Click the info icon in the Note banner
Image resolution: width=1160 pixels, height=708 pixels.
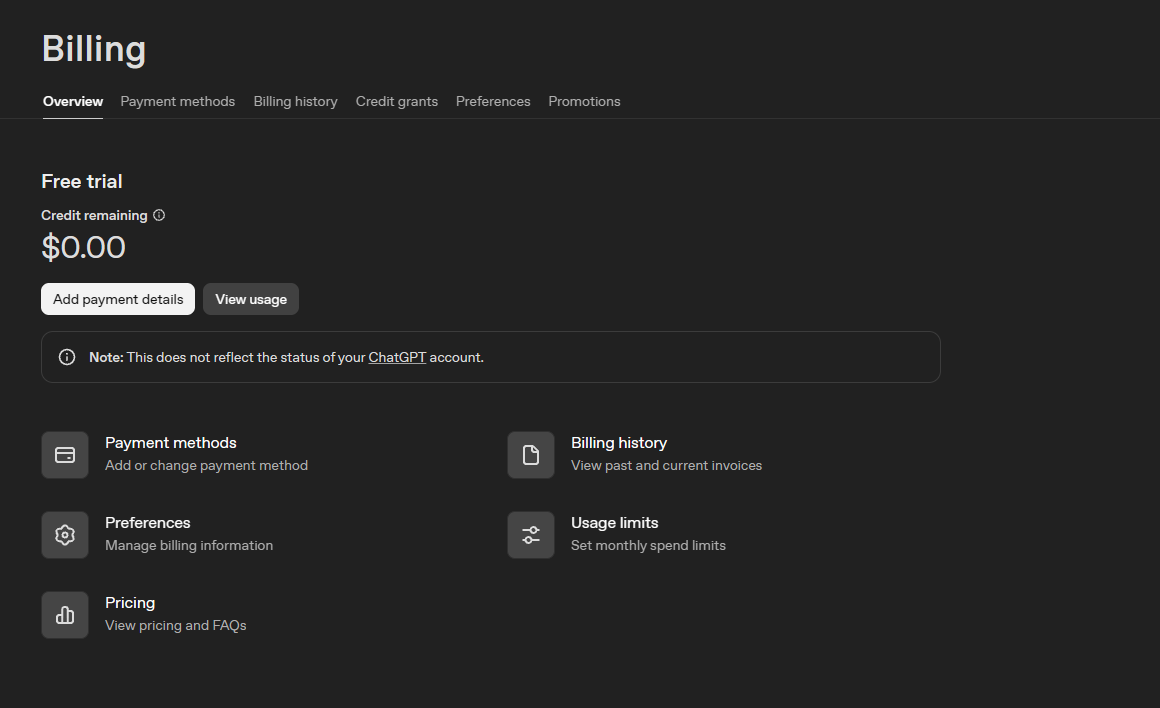(x=67, y=357)
